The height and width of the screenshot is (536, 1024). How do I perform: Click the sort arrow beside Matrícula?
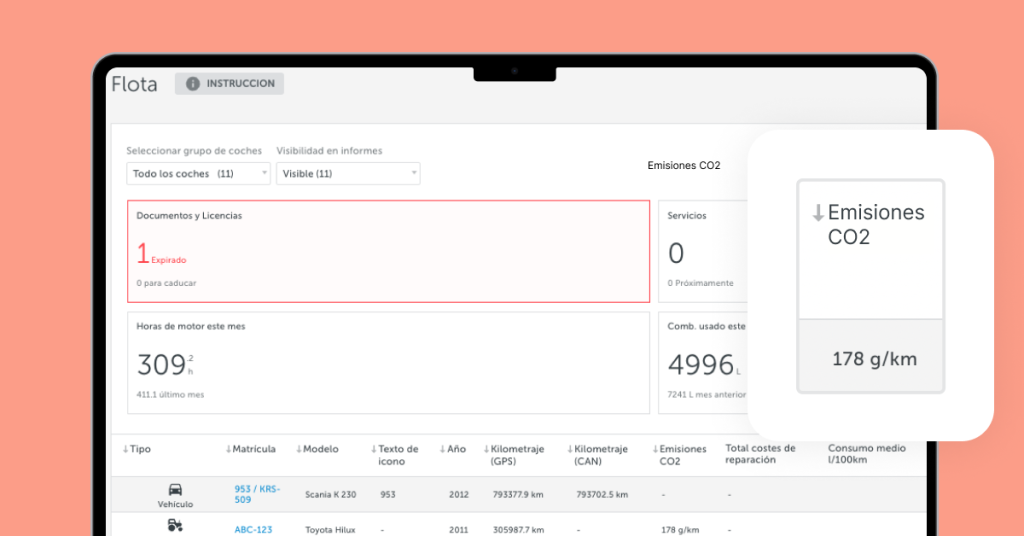(x=229, y=449)
